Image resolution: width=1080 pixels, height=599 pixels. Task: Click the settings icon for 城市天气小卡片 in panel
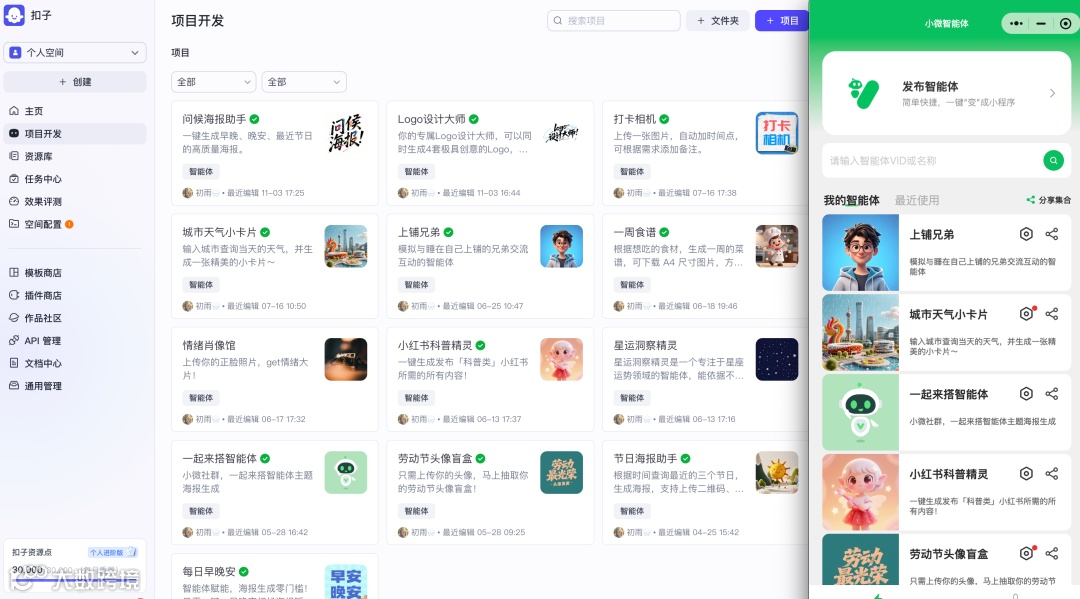(1026, 314)
